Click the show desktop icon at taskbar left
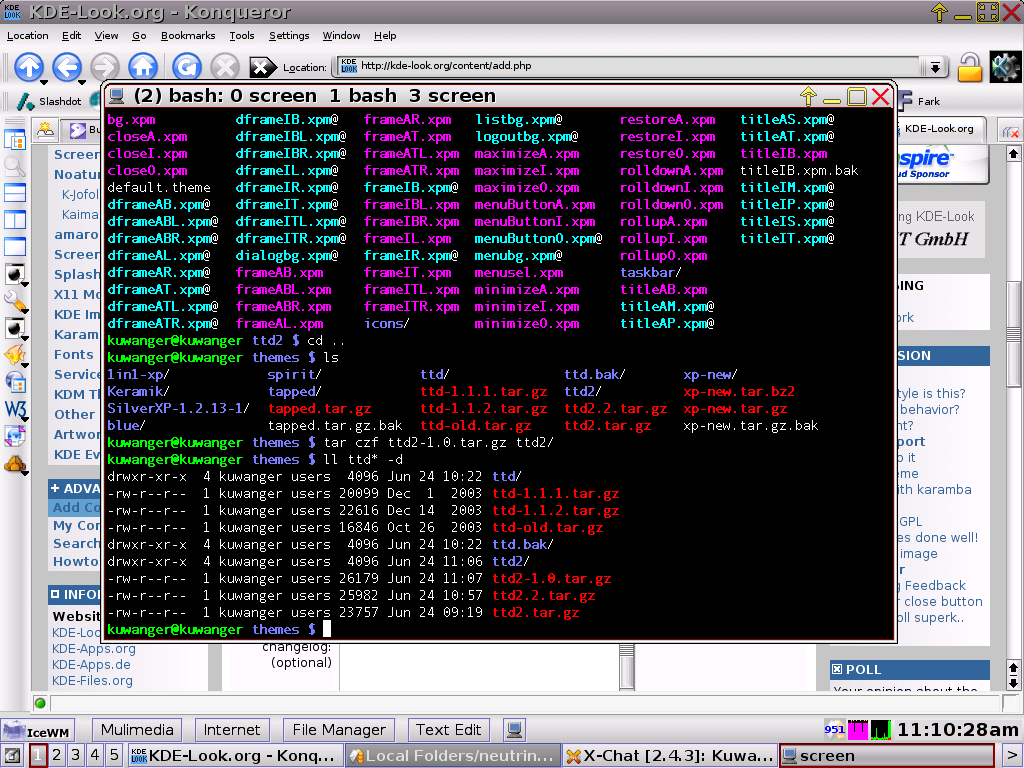Screen dimensions: 1024x768 [x=13, y=756]
